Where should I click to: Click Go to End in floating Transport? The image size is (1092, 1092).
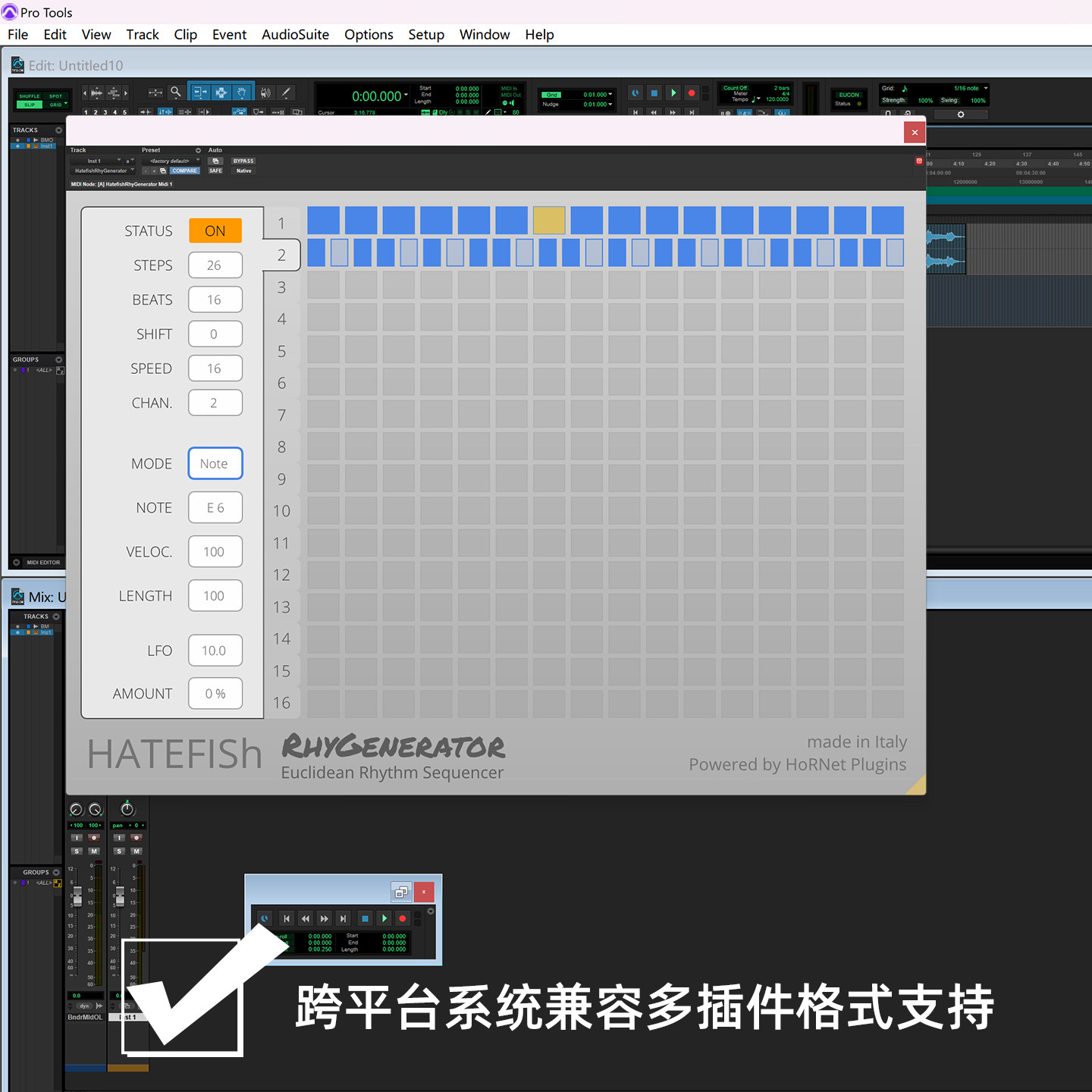pyautogui.click(x=343, y=918)
